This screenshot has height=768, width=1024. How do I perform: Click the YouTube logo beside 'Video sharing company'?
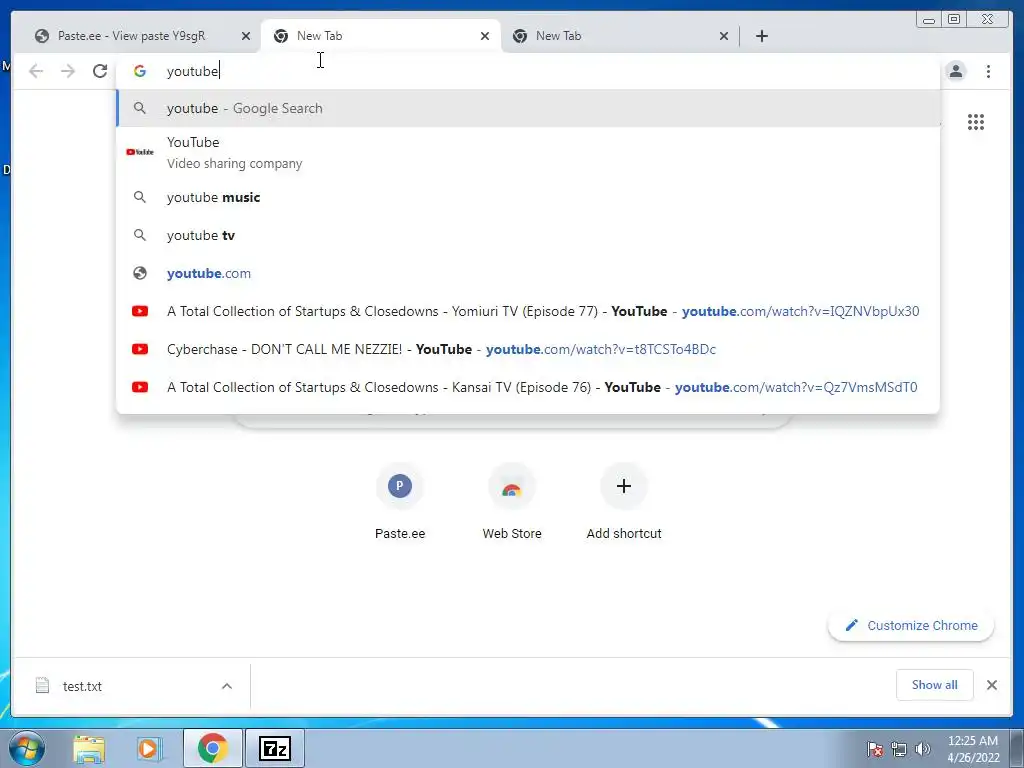[140, 152]
